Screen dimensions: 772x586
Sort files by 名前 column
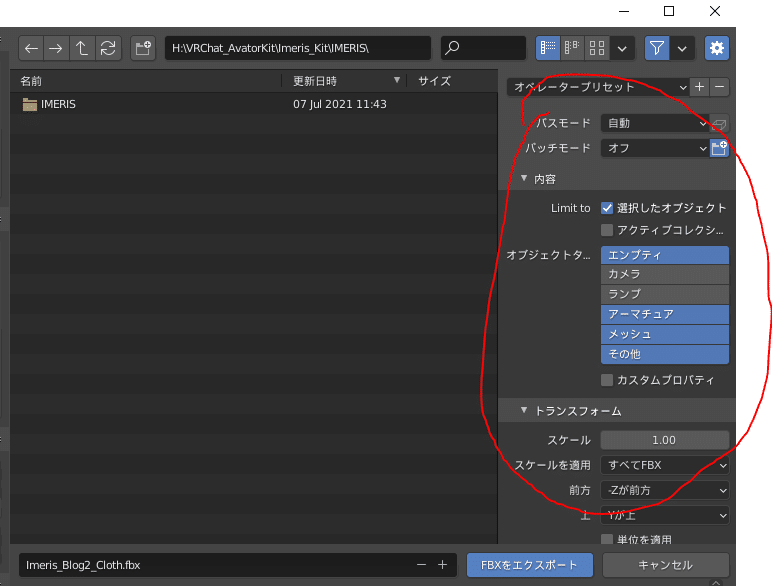[x=146, y=81]
